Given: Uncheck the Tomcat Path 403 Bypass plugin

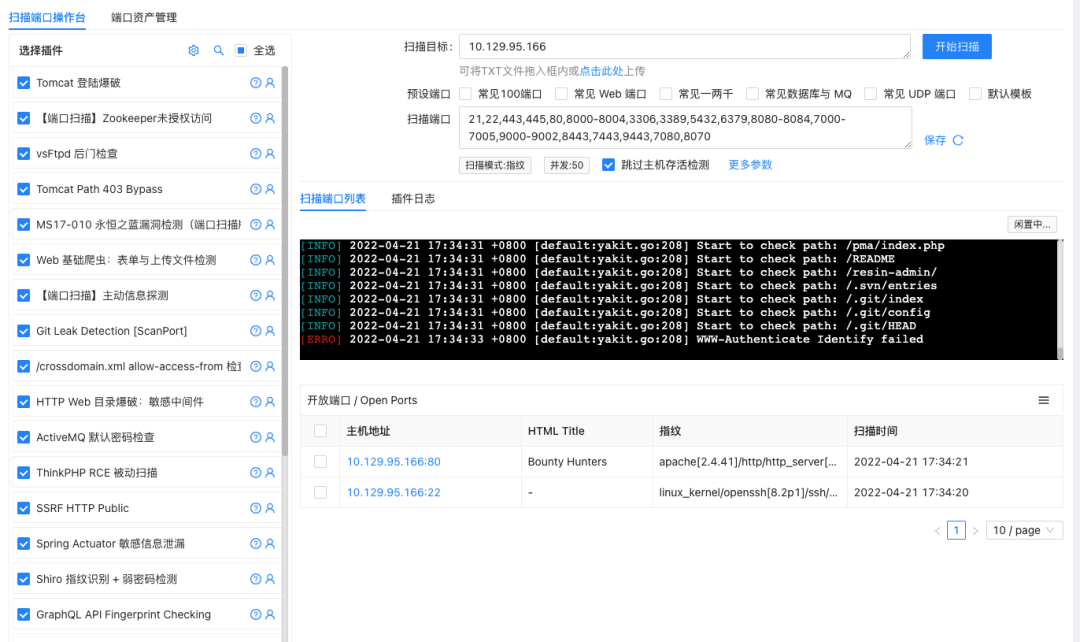Looking at the screenshot, I should point(23,189).
